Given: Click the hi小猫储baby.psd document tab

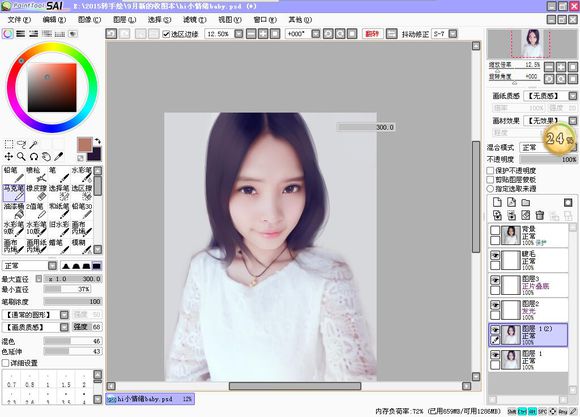Looking at the screenshot, I should coord(150,399).
